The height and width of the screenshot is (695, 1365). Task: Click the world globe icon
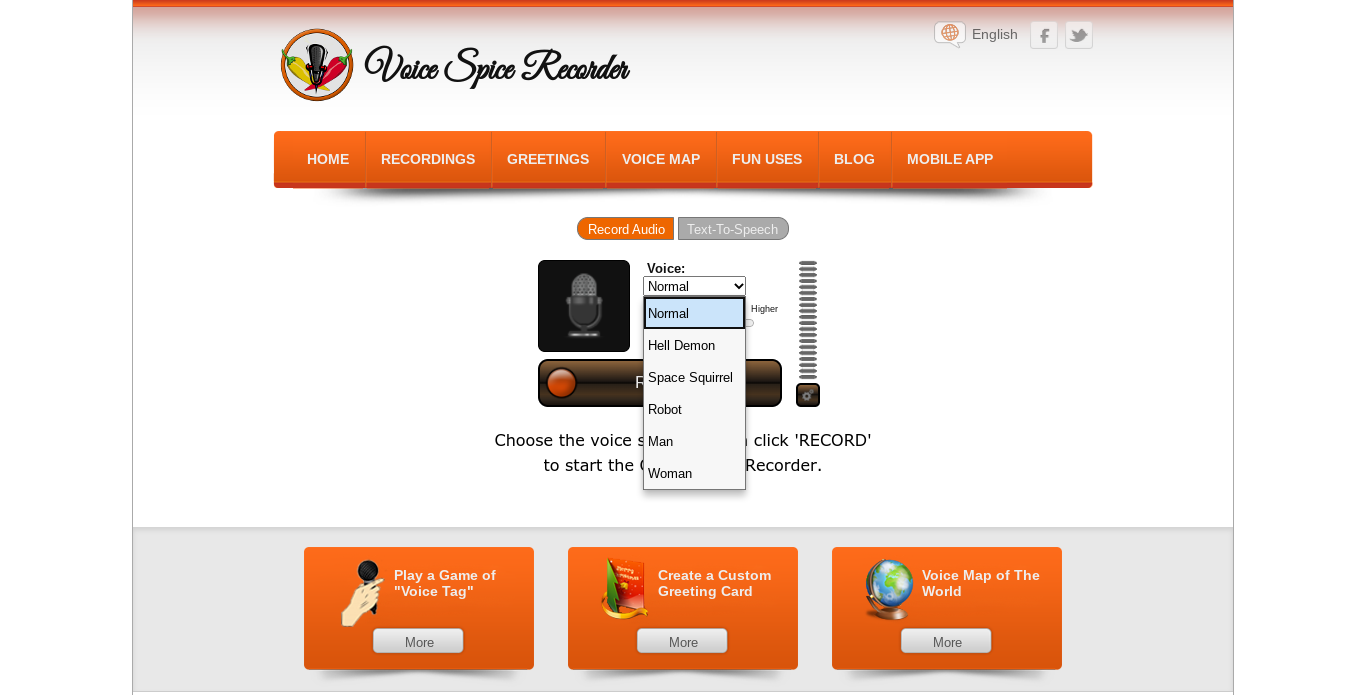889,590
